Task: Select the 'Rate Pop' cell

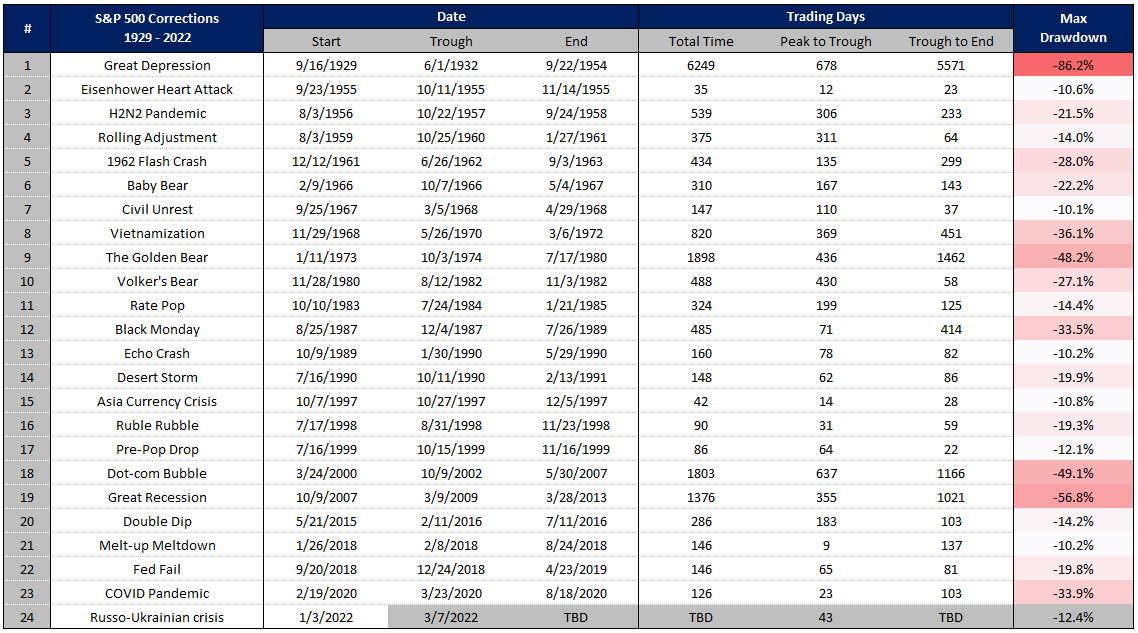Action: click(x=157, y=305)
